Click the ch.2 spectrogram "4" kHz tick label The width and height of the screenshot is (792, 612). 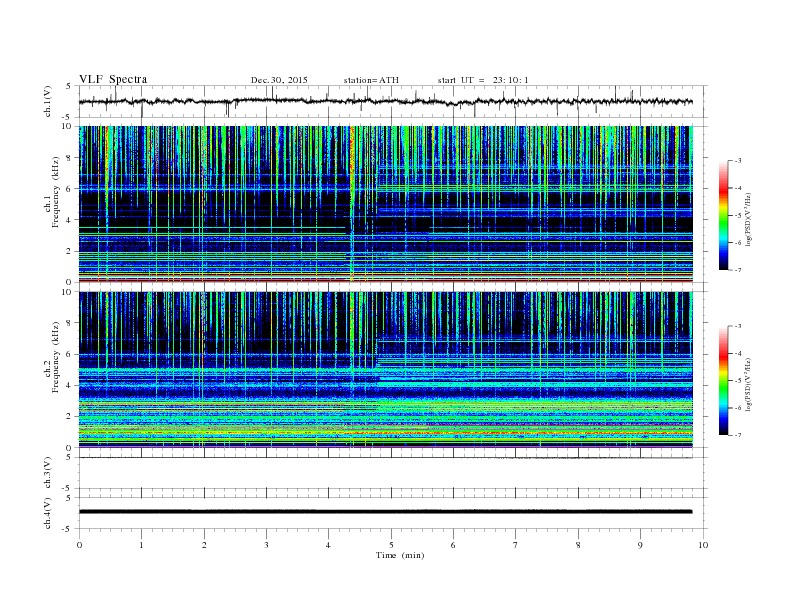(x=69, y=386)
